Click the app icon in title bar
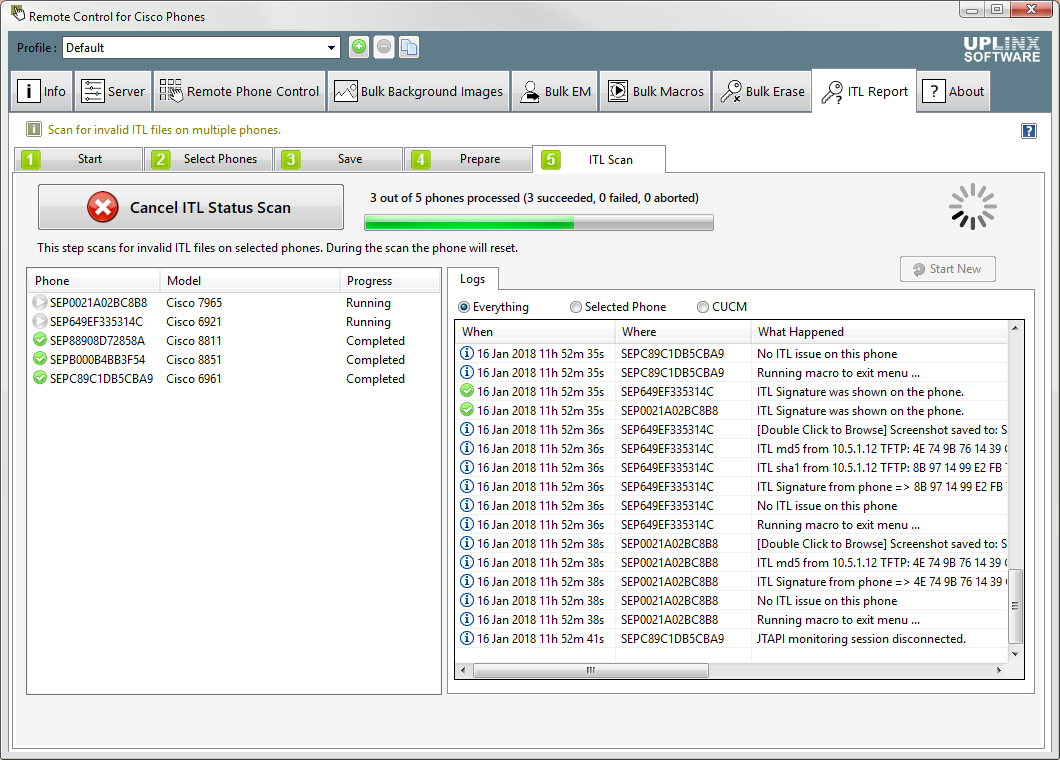The width and height of the screenshot is (1060, 760). (x=18, y=14)
